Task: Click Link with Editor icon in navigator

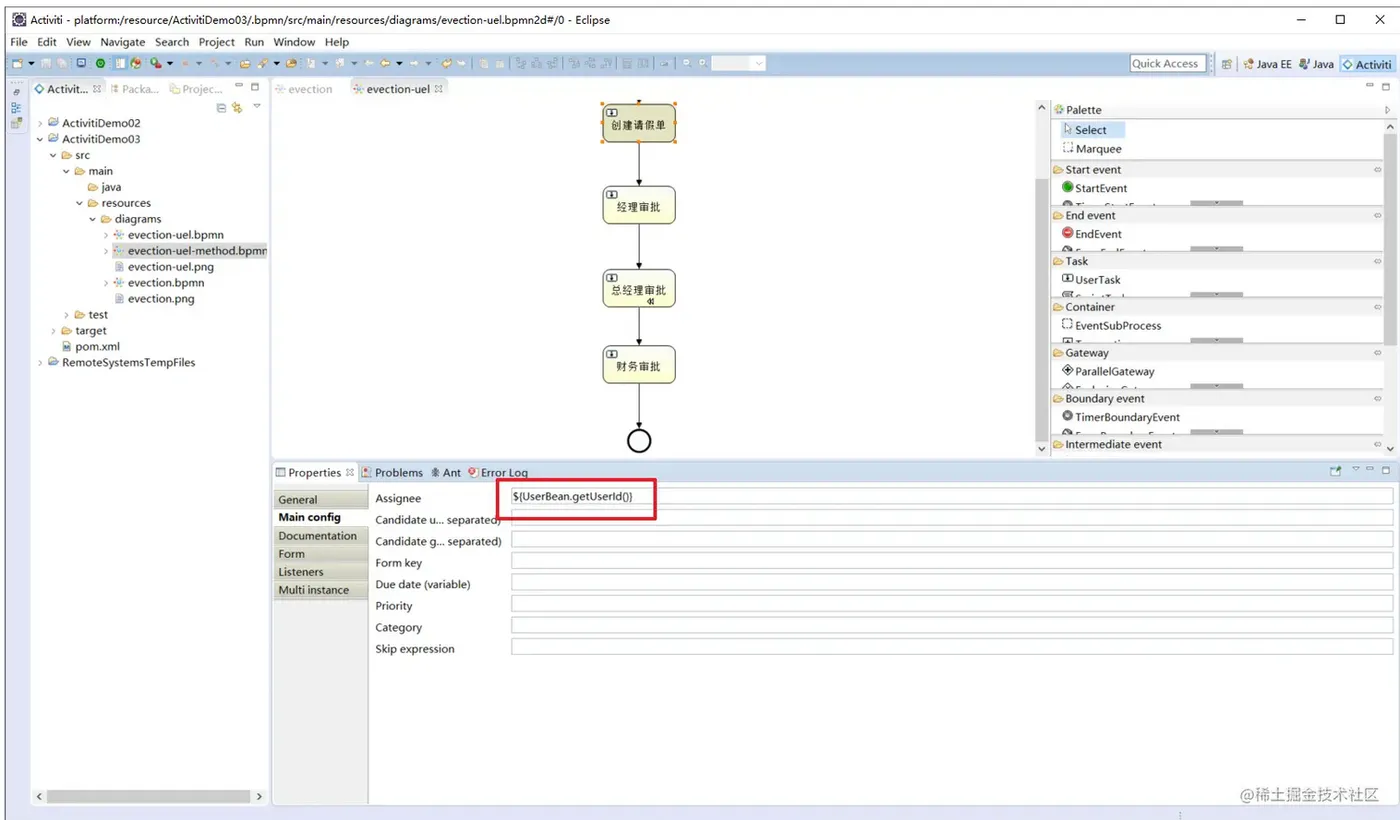Action: [237, 108]
